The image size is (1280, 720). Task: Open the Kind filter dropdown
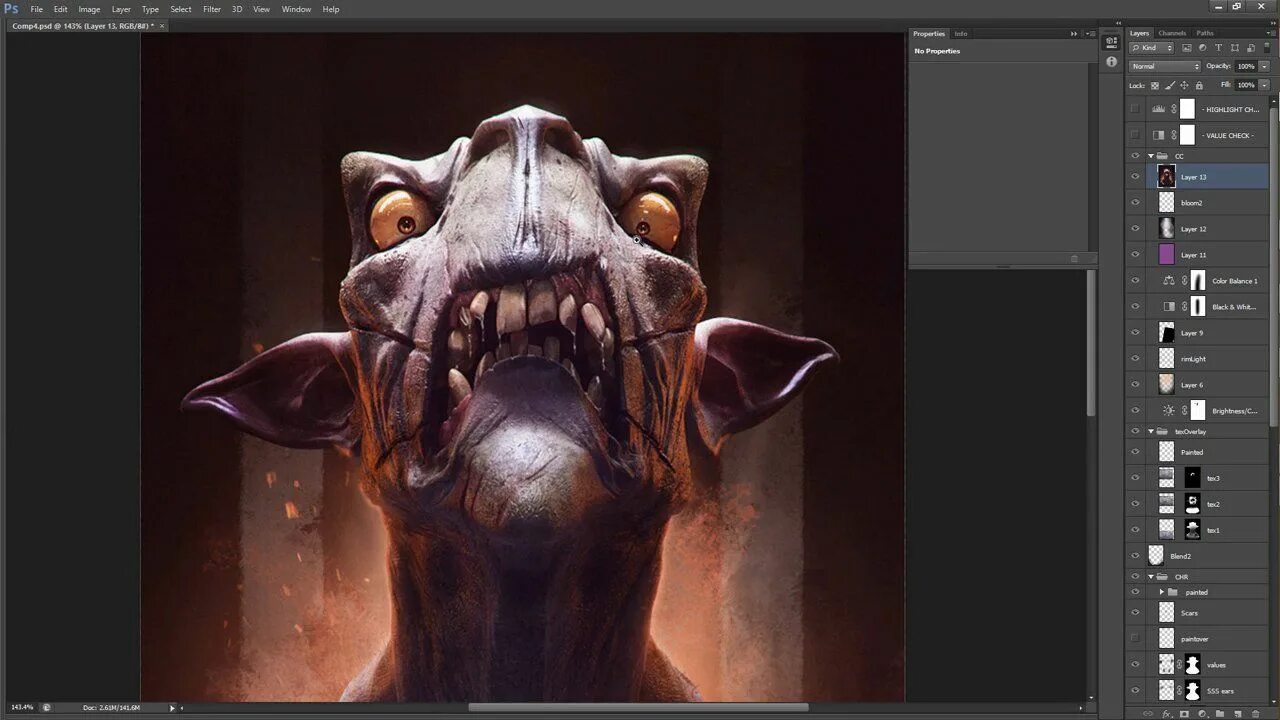coord(1151,48)
